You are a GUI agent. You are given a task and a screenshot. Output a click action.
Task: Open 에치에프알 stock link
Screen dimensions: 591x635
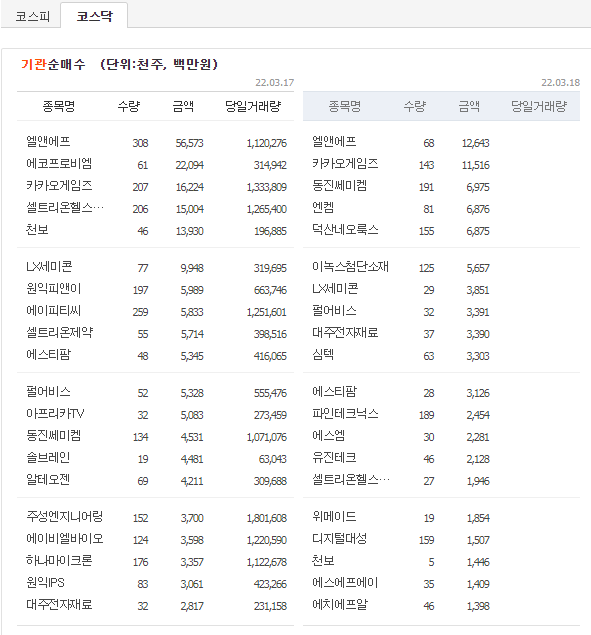click(340, 604)
